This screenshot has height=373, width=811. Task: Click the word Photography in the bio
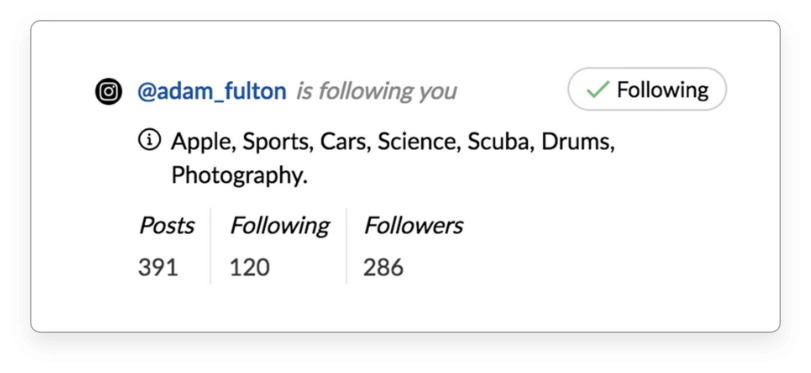pos(239,176)
